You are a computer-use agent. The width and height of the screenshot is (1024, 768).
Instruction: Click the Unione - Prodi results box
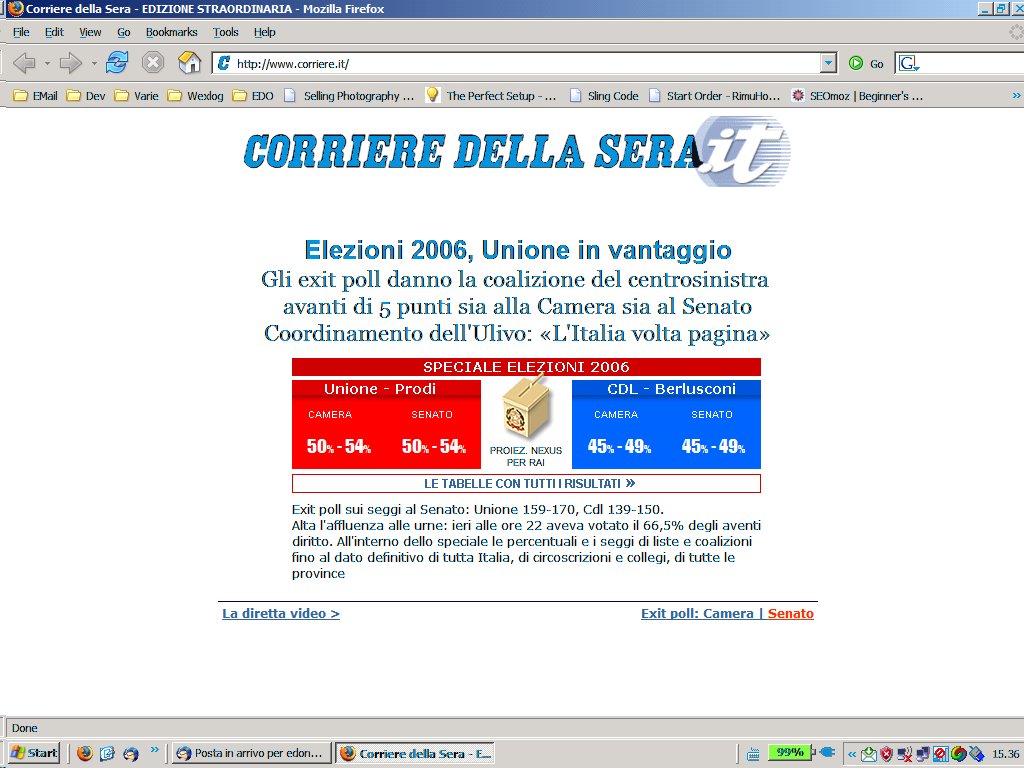[x=386, y=424]
